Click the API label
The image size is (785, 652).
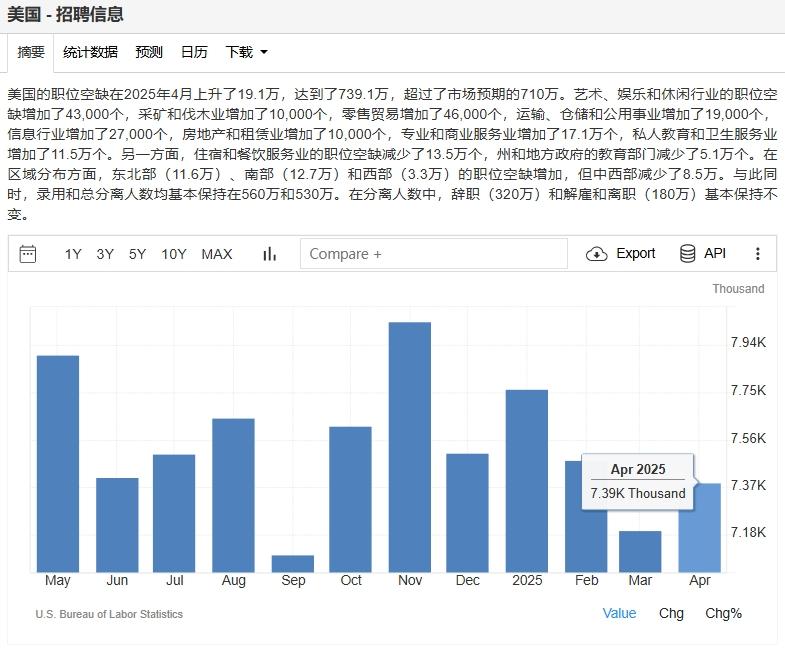[x=714, y=253]
